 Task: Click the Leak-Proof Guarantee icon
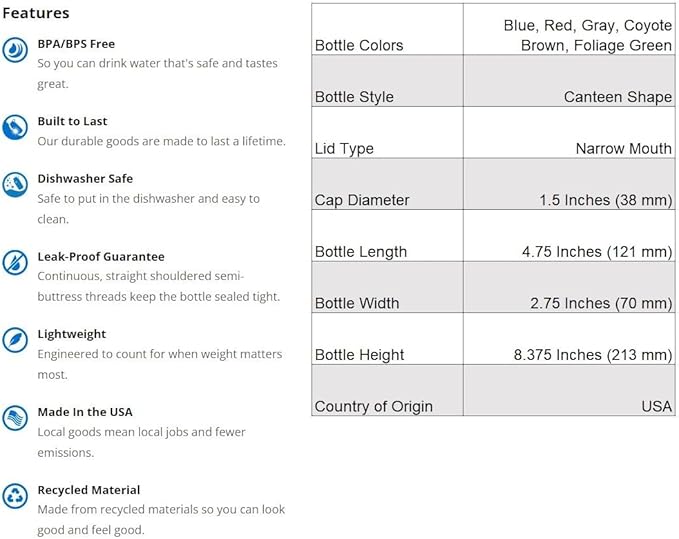tap(15, 263)
